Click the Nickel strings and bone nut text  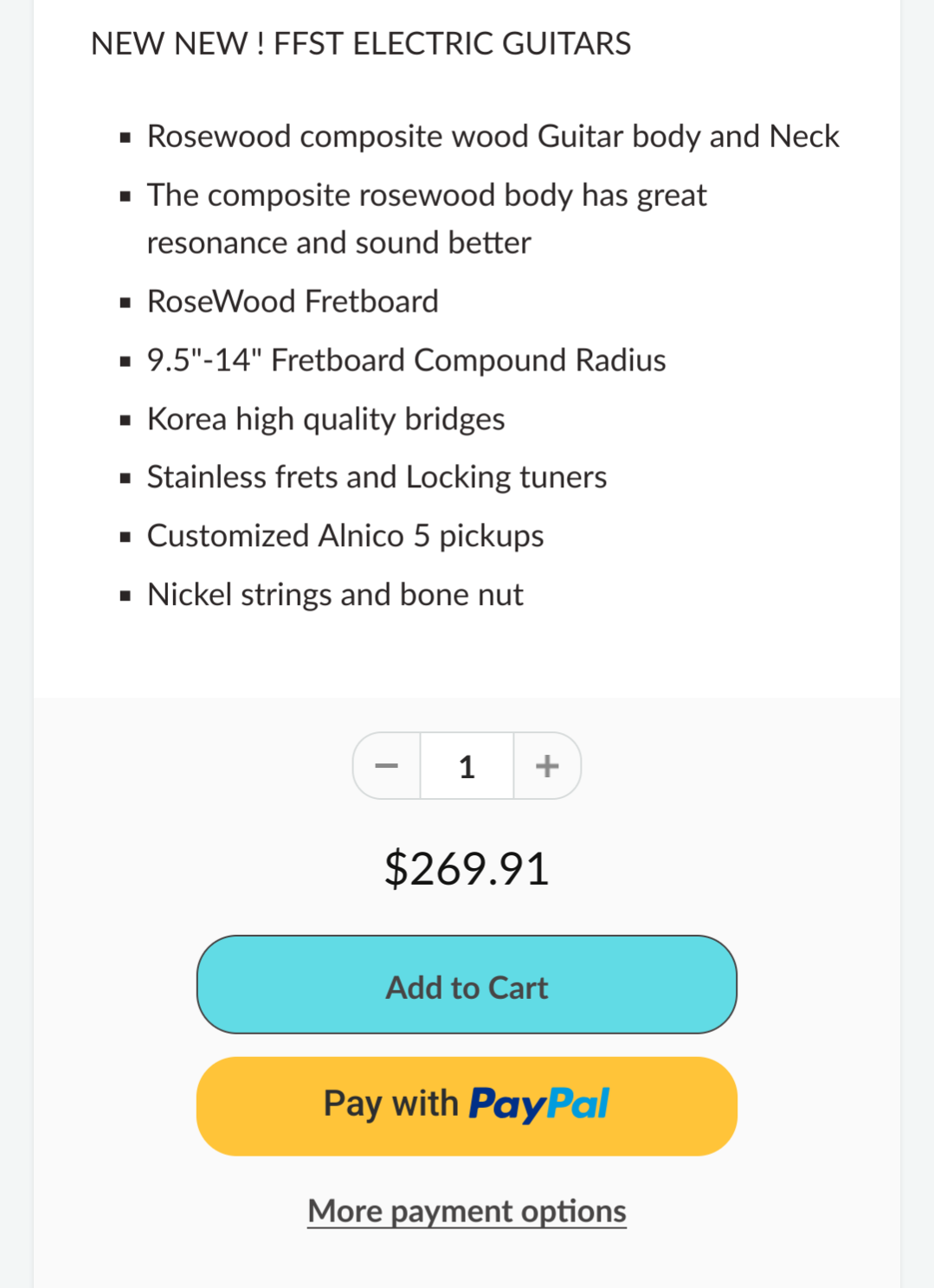click(335, 595)
